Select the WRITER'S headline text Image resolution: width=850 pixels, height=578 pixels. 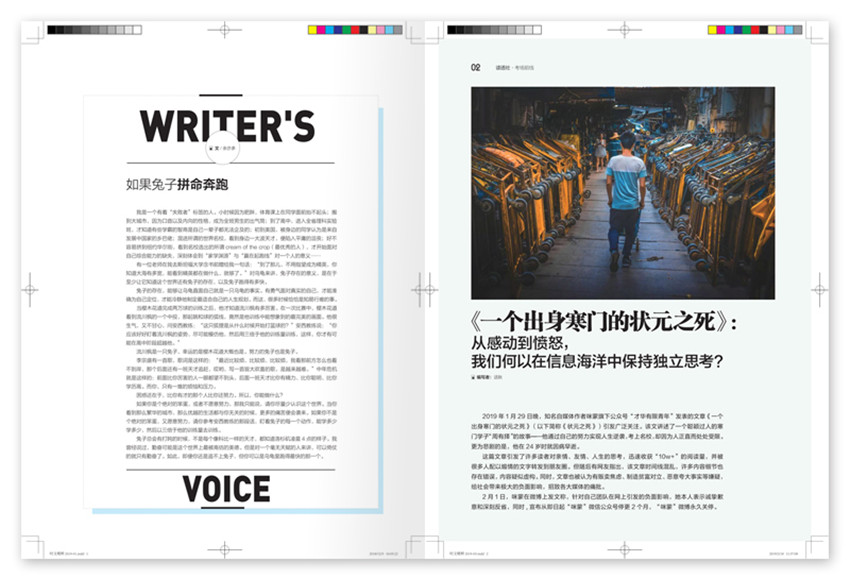pyautogui.click(x=227, y=125)
